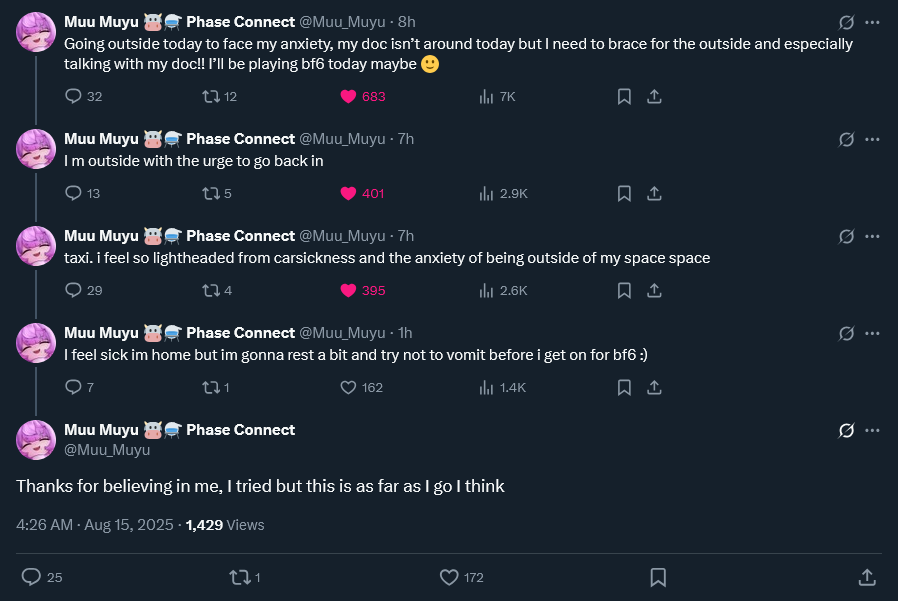Share the main 'Thanks for believing' tweet

(867, 577)
